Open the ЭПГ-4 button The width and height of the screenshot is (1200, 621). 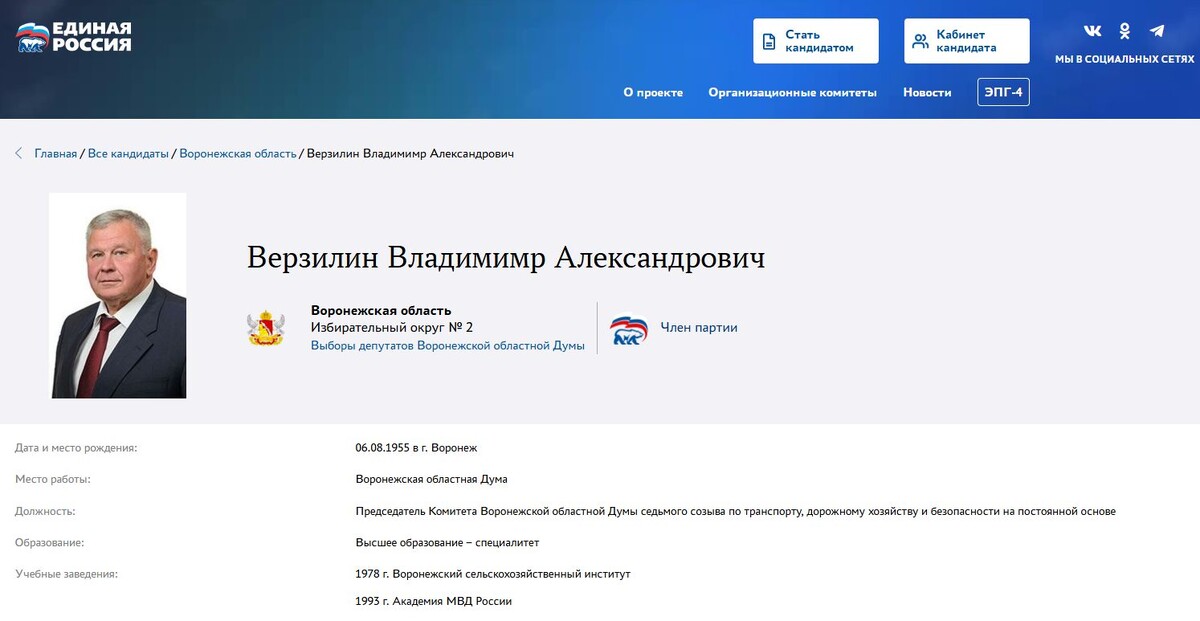[x=1003, y=92]
